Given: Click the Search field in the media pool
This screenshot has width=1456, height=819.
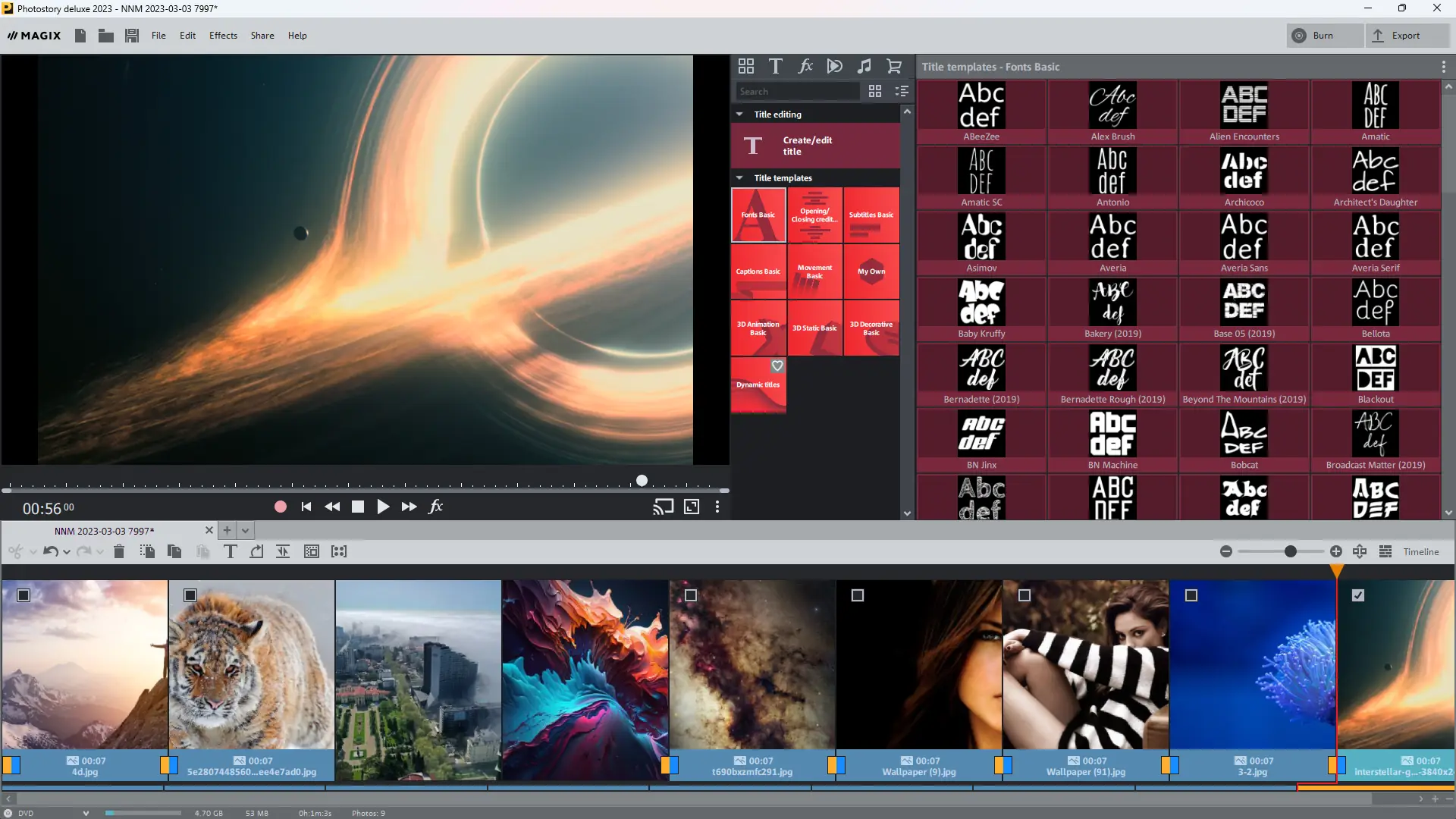Looking at the screenshot, I should pos(796,91).
